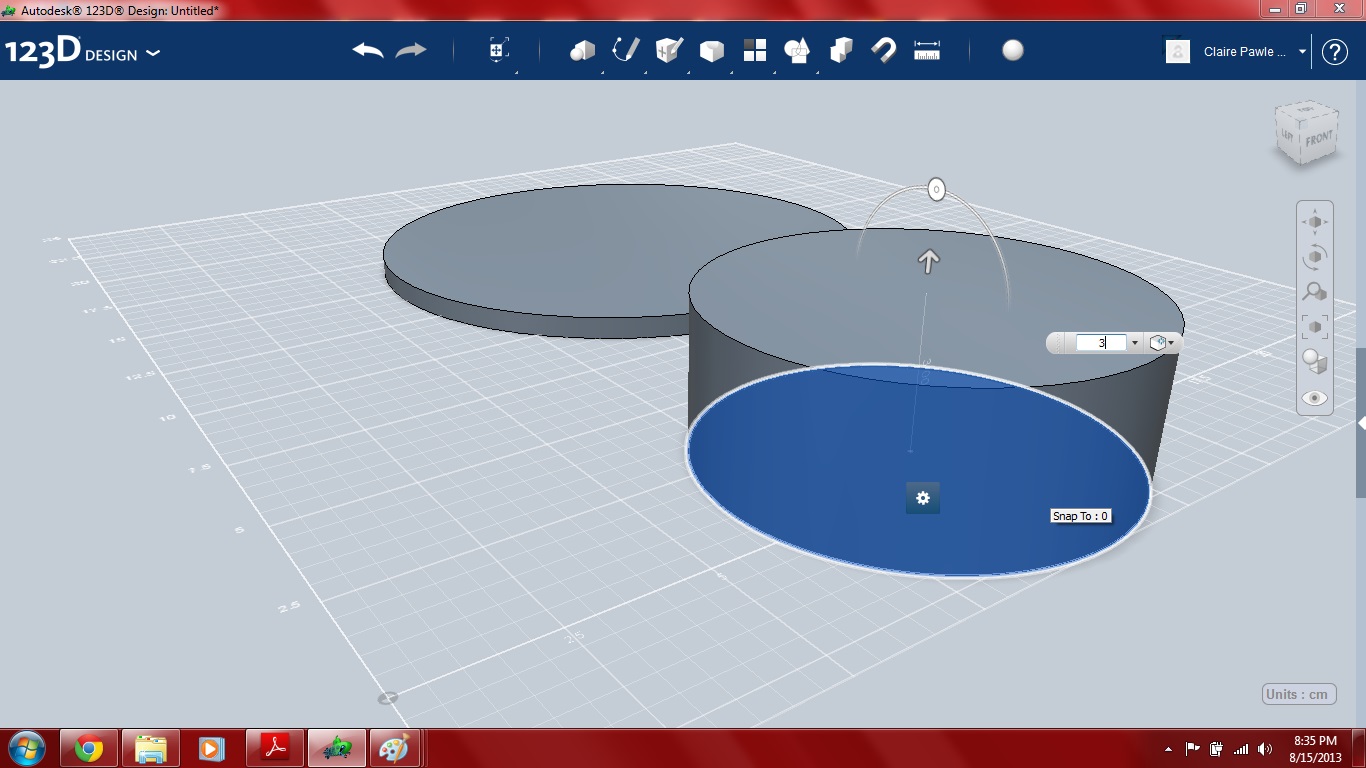Select the Modify tool

click(x=711, y=51)
